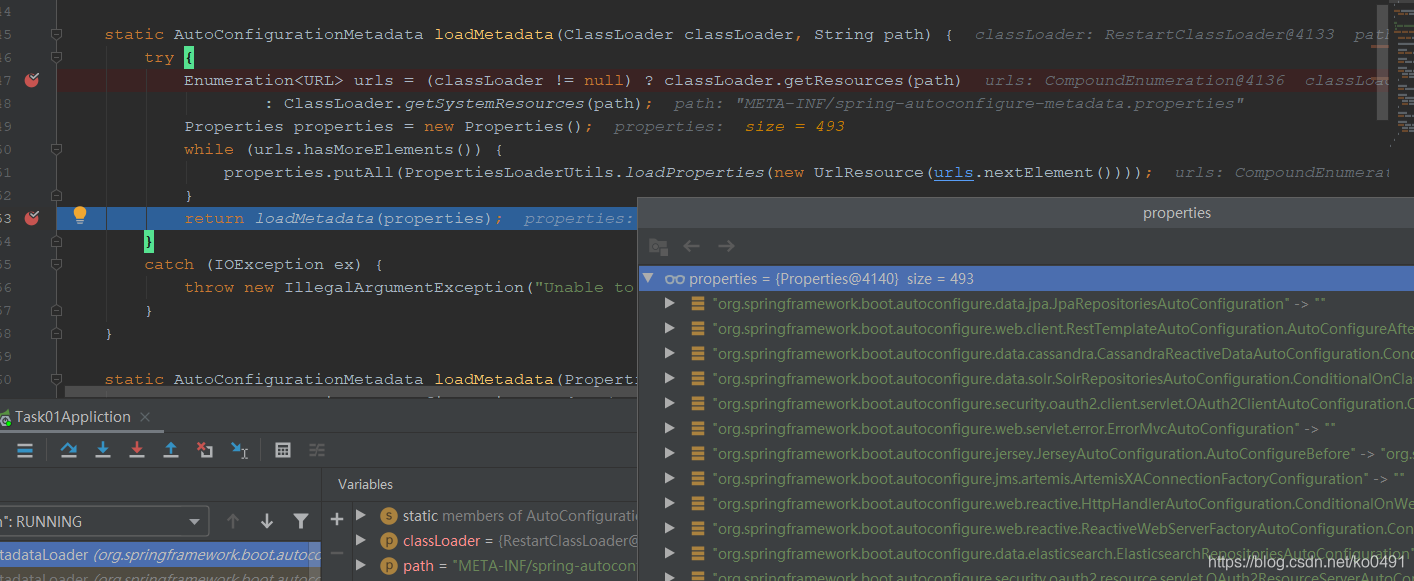Open the Evaluate Expression calculator icon

pyautogui.click(x=283, y=450)
